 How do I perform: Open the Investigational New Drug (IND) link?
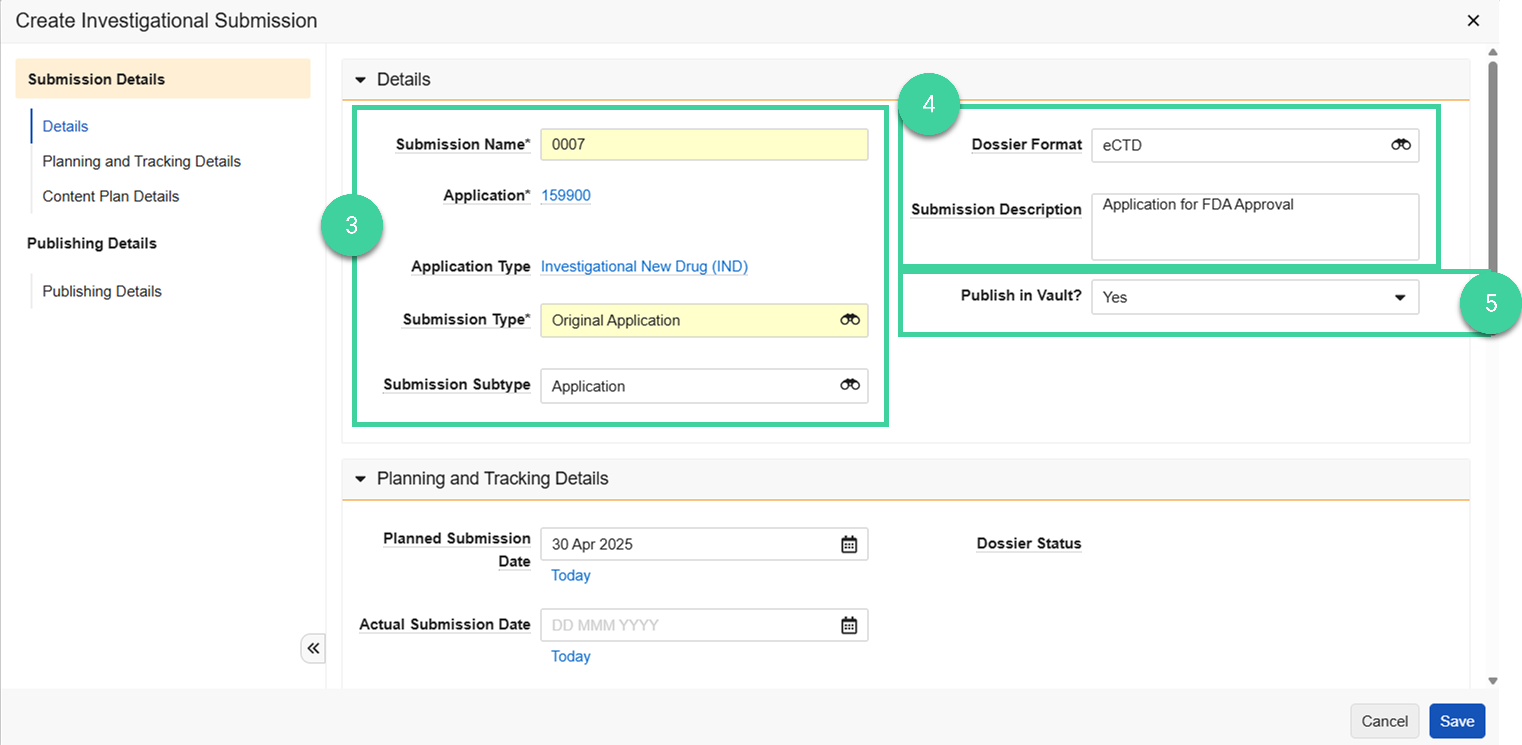(x=644, y=266)
